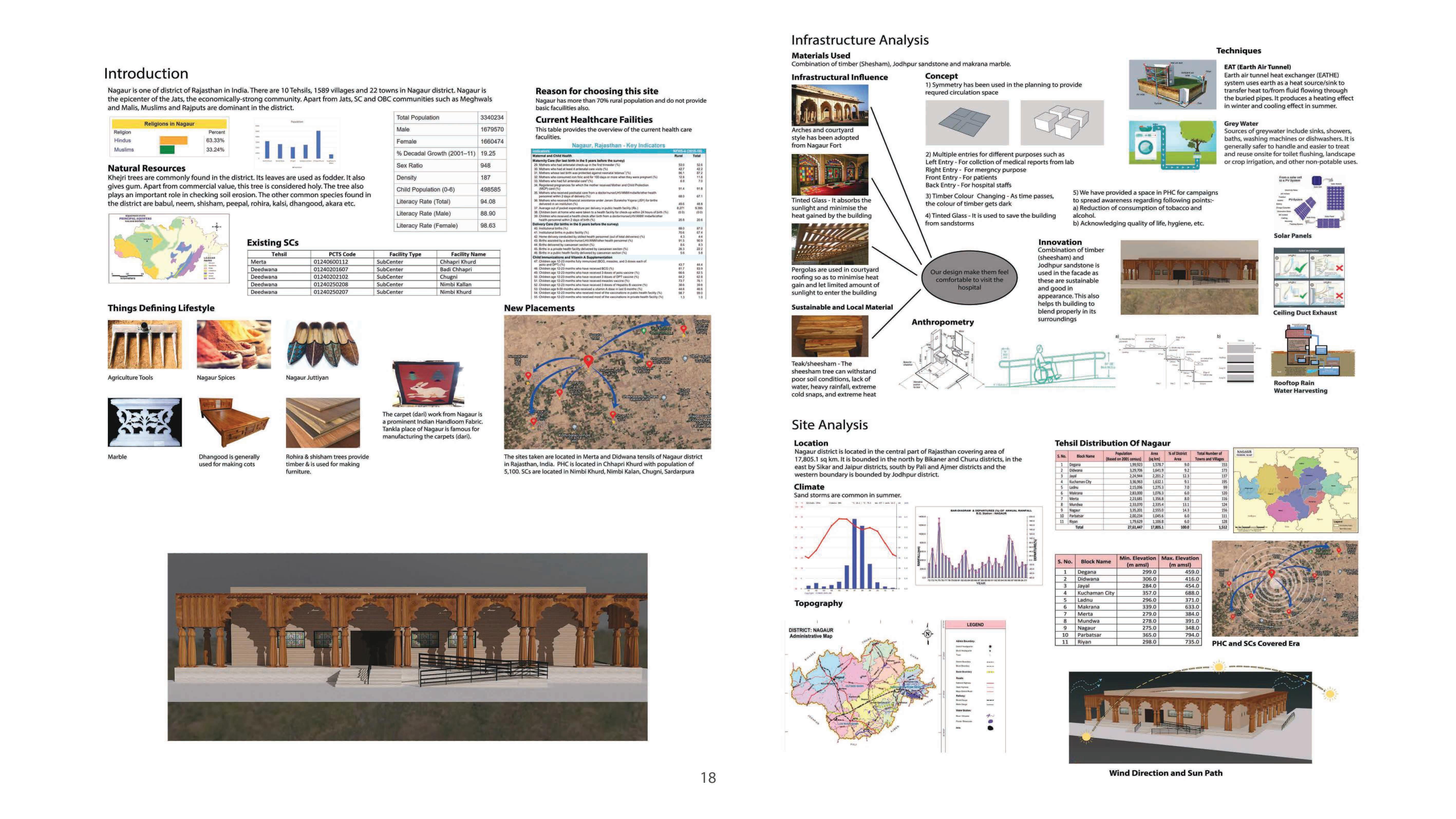The width and height of the screenshot is (1456, 819).
Task: Click the wheelchair figure in Anthropometry drawing
Action: [x=1043, y=365]
